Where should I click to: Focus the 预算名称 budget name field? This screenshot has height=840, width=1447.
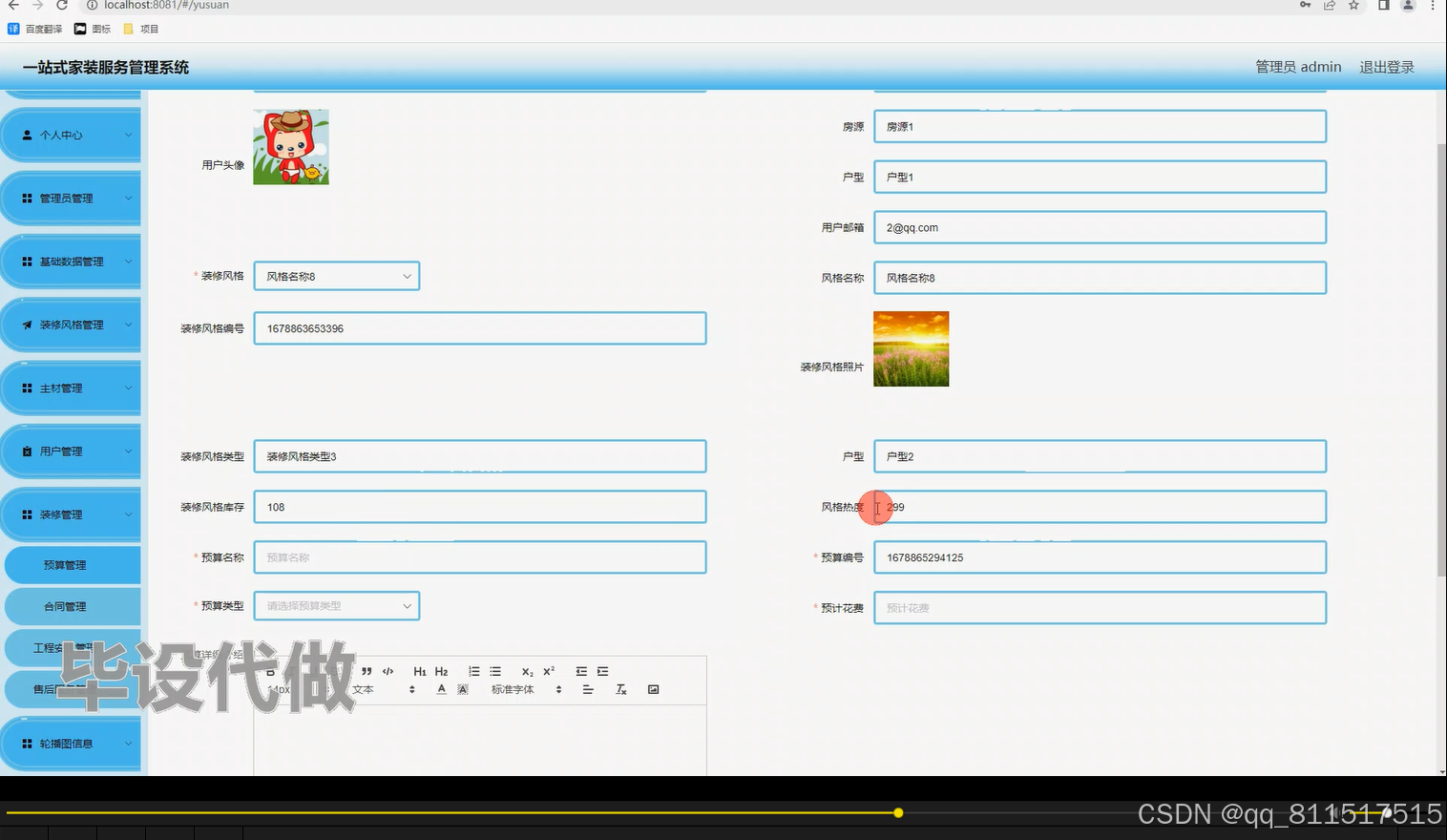tap(479, 557)
